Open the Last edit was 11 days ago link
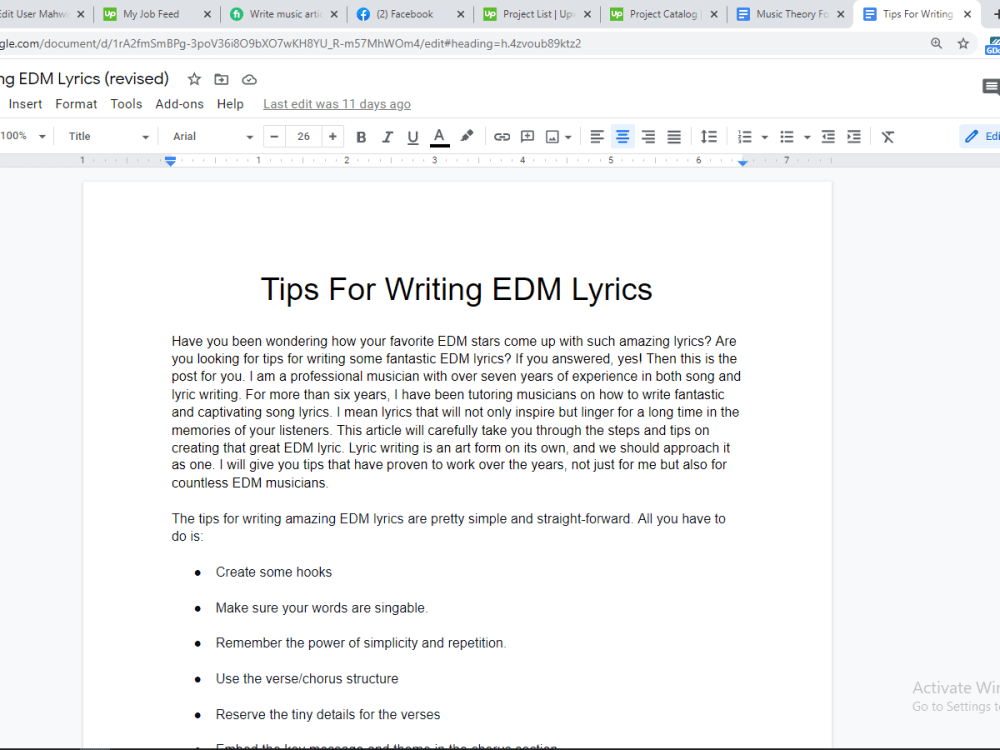The width and height of the screenshot is (1000, 750). pos(337,104)
